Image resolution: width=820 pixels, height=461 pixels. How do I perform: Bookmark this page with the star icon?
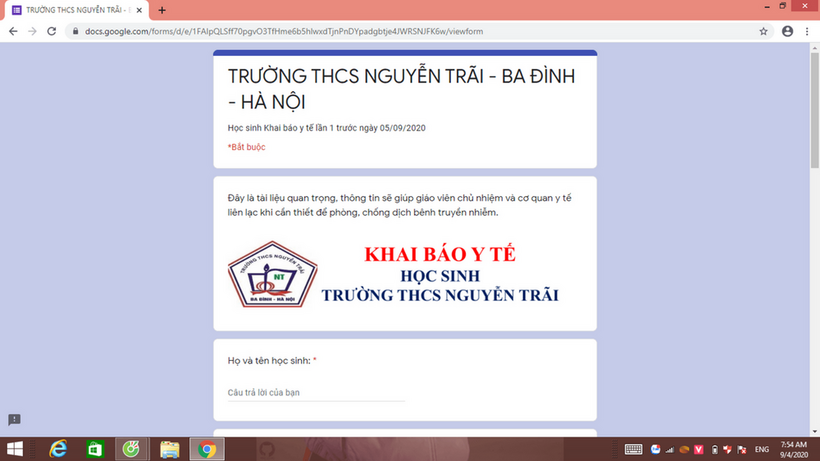pos(764,31)
